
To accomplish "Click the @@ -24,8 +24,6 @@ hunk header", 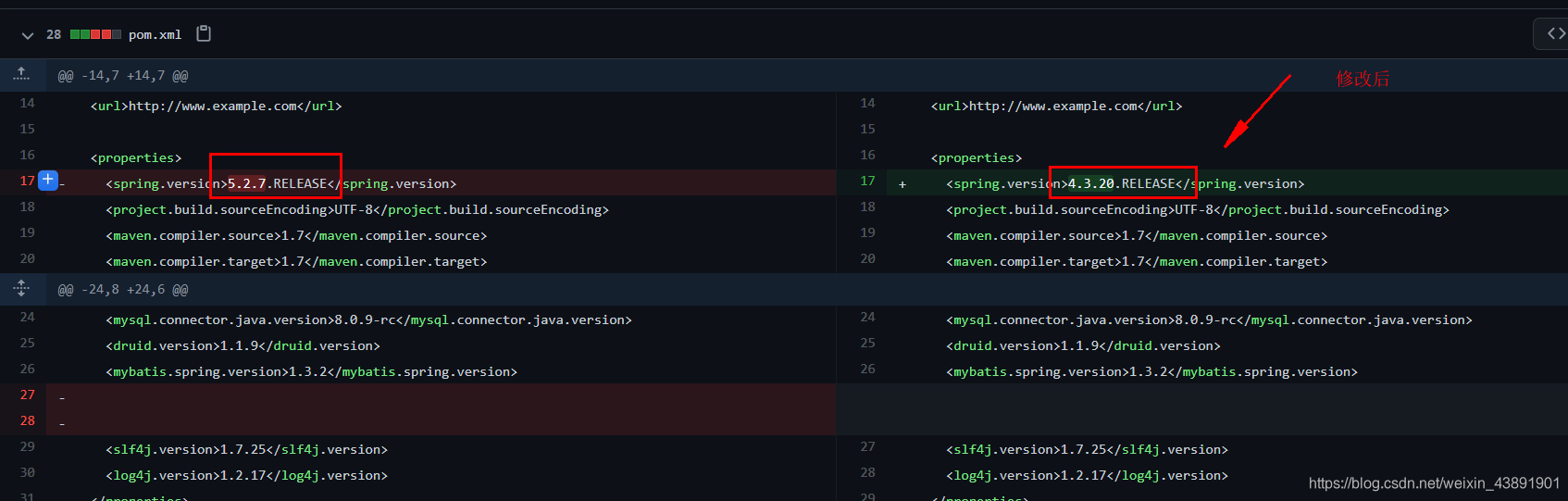I will click(x=123, y=290).
